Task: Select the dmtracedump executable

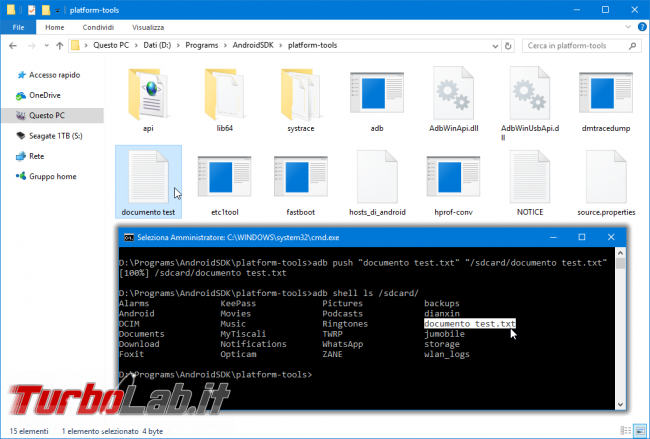Action: 606,93
